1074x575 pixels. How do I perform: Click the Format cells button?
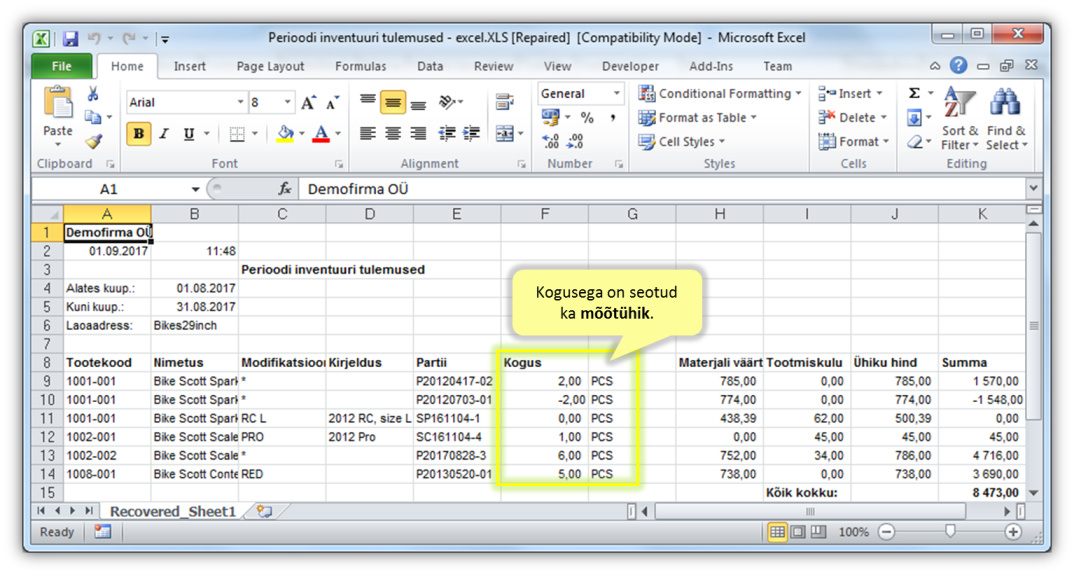tap(853, 142)
